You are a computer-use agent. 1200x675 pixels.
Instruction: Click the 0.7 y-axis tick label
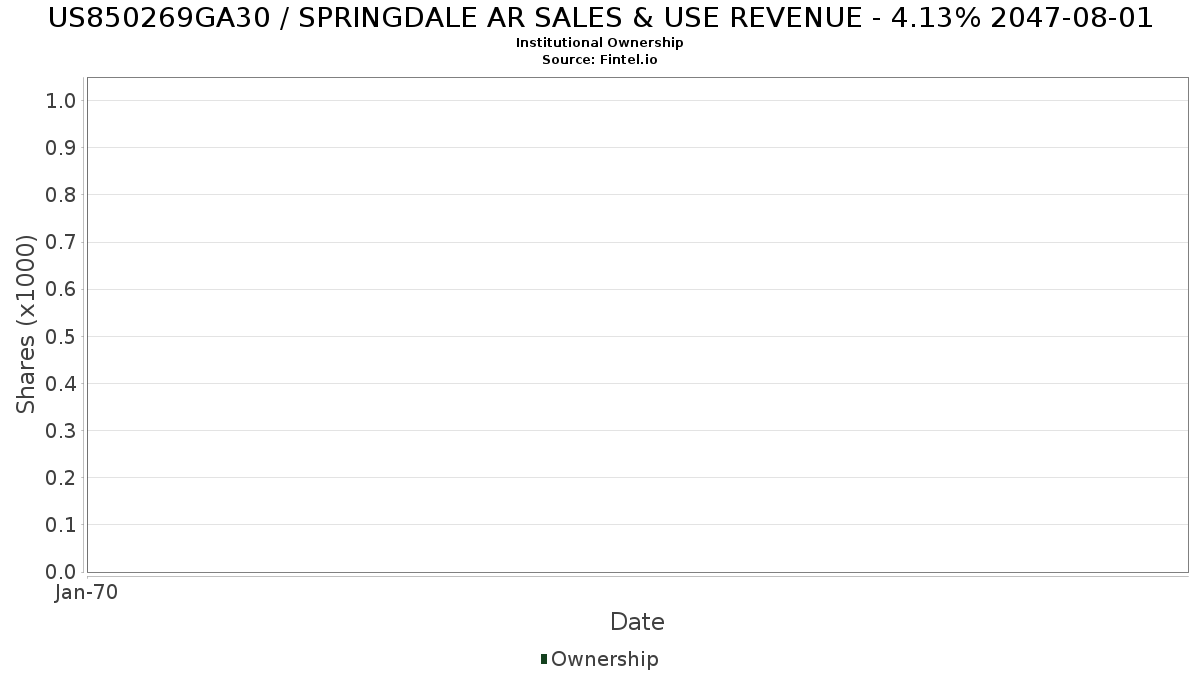click(61, 242)
